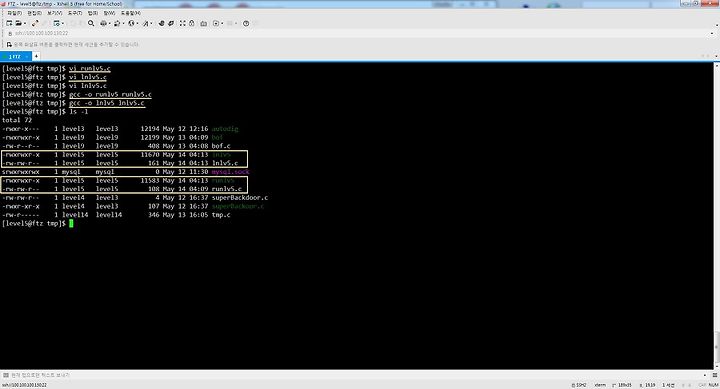Click the Find magnifier icon

click(91, 23)
